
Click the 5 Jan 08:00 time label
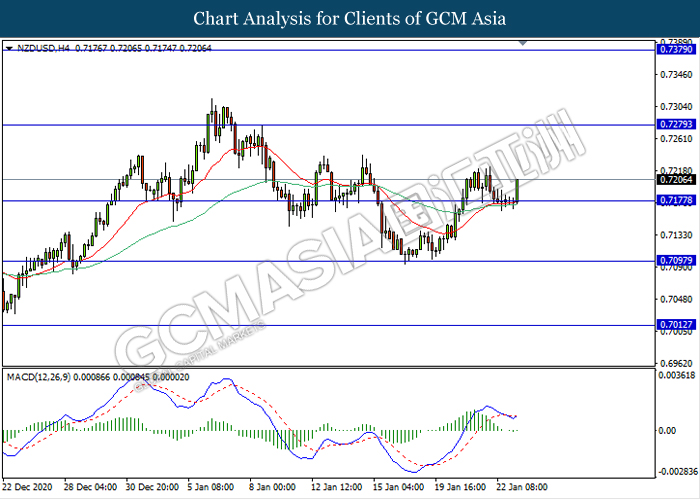[210, 487]
